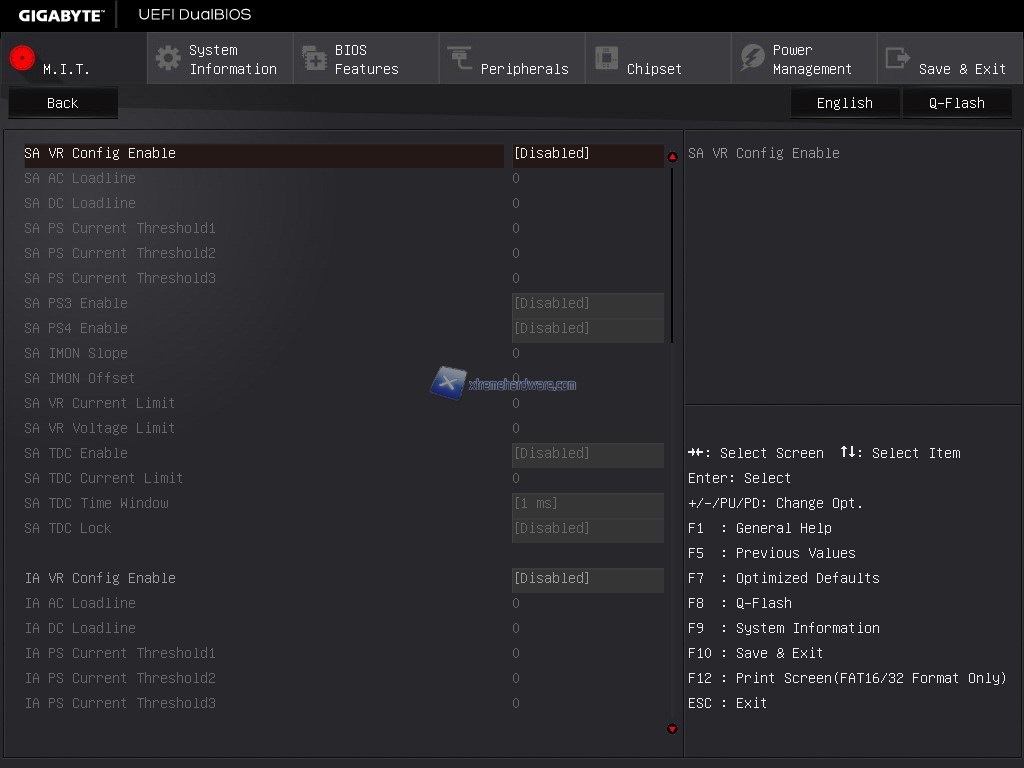Click the Save & Exit arrow icon
Screen dimensions: 1024x768
[x=898, y=58]
